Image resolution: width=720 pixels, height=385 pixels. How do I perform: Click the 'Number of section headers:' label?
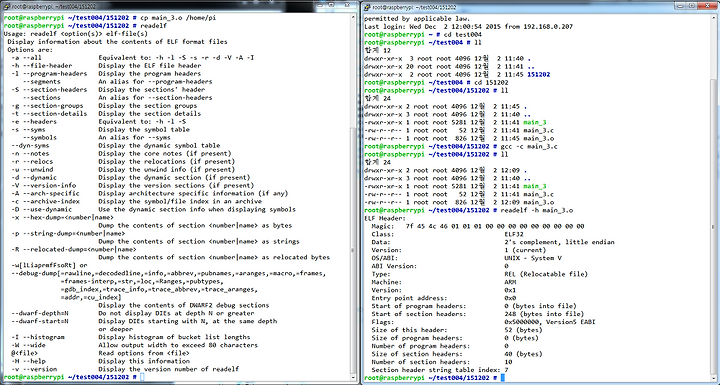coord(420,362)
